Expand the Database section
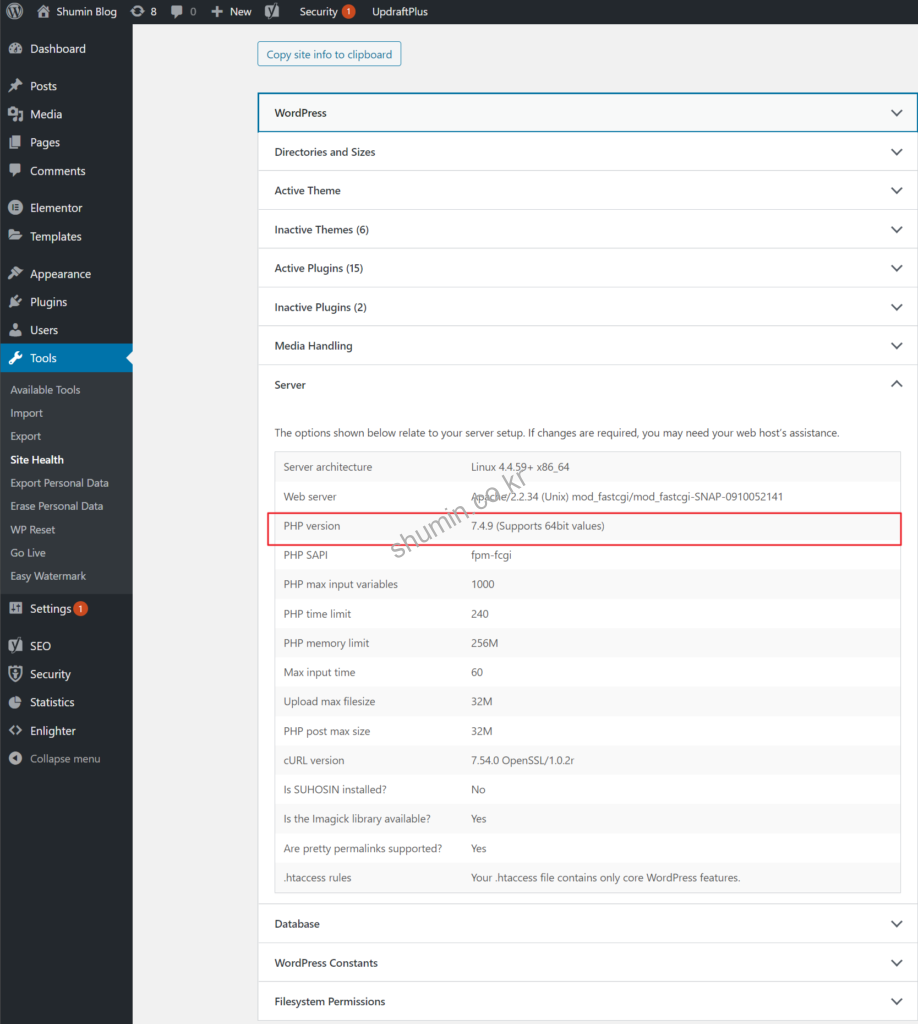Viewport: 918px width, 1024px height. 587,924
